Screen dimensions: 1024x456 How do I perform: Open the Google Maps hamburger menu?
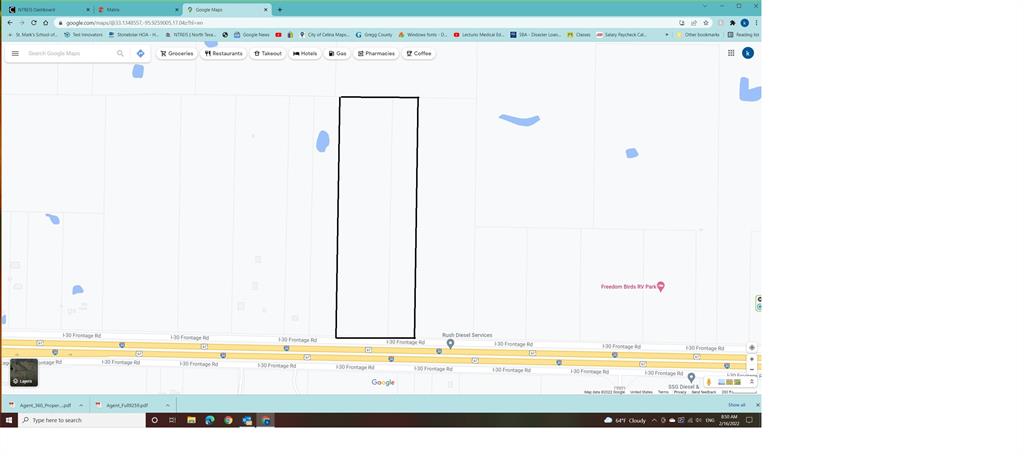click(15, 53)
